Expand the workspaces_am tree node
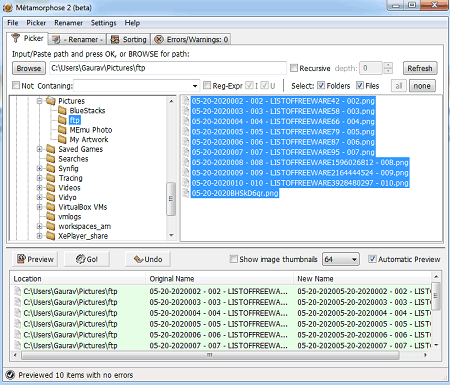The height and width of the screenshot is (385, 450). tap(39, 226)
